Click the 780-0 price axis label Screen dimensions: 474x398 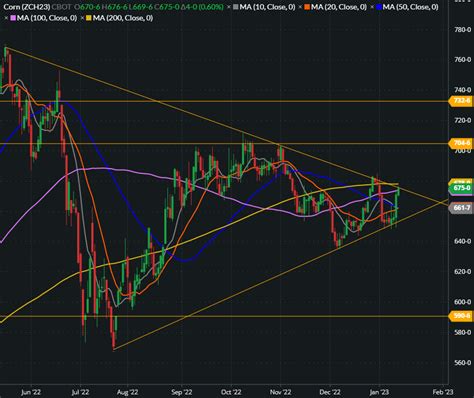click(x=463, y=30)
